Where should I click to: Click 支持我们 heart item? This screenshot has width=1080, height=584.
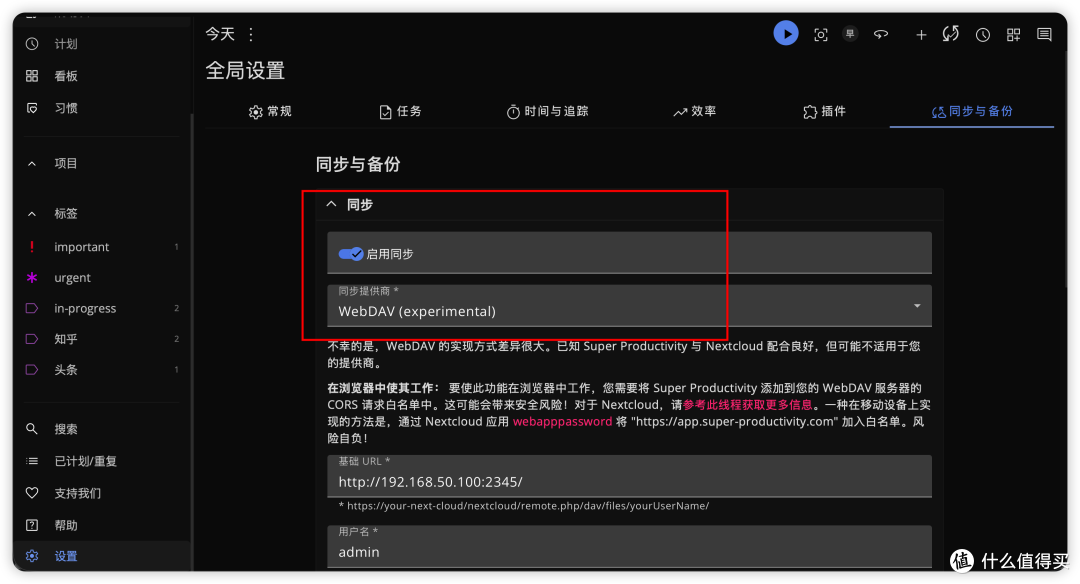[x=102, y=493]
